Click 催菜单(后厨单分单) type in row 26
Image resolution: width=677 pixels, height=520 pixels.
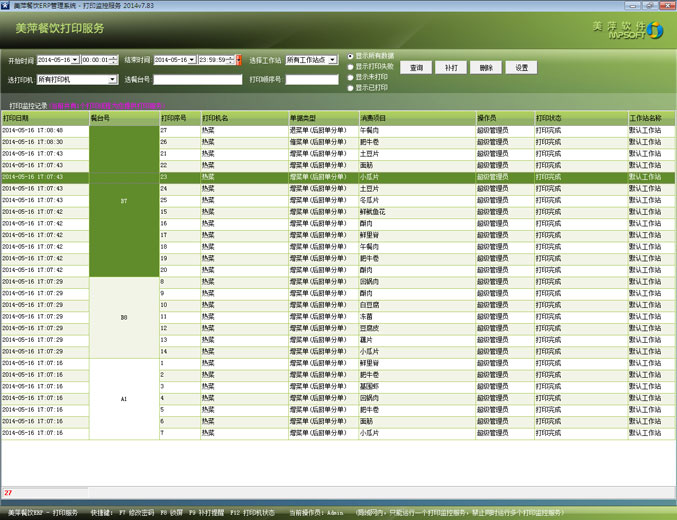point(324,142)
